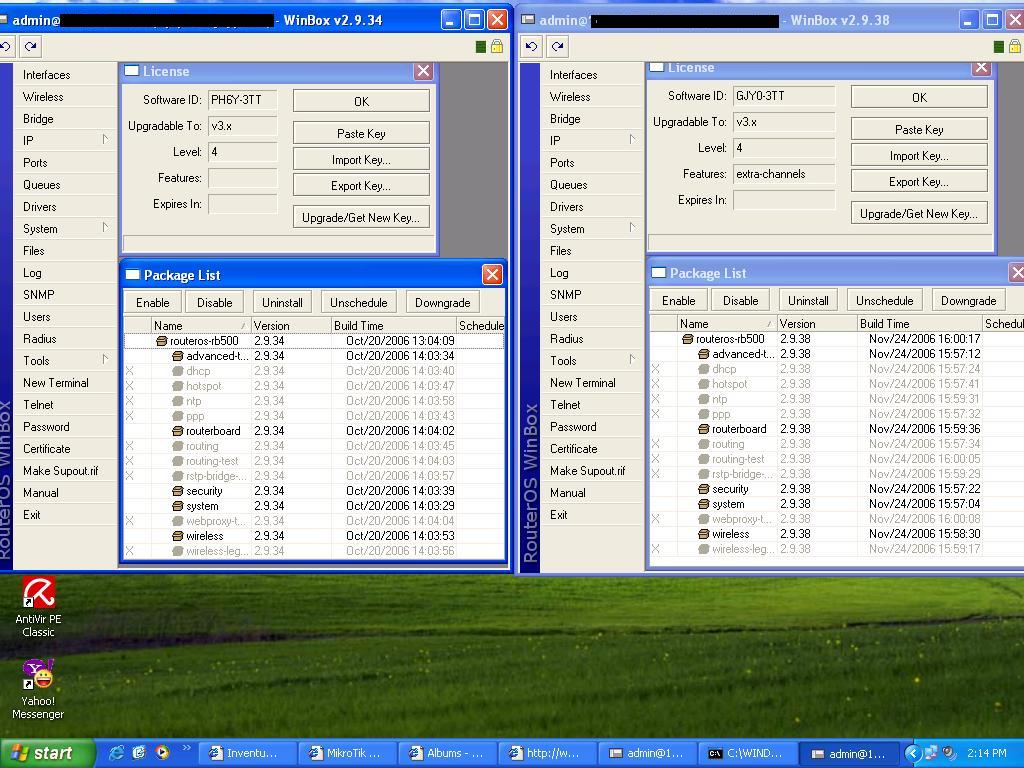Open Queues menu in right WinBox
This screenshot has height=768, width=1024.
tap(592, 185)
